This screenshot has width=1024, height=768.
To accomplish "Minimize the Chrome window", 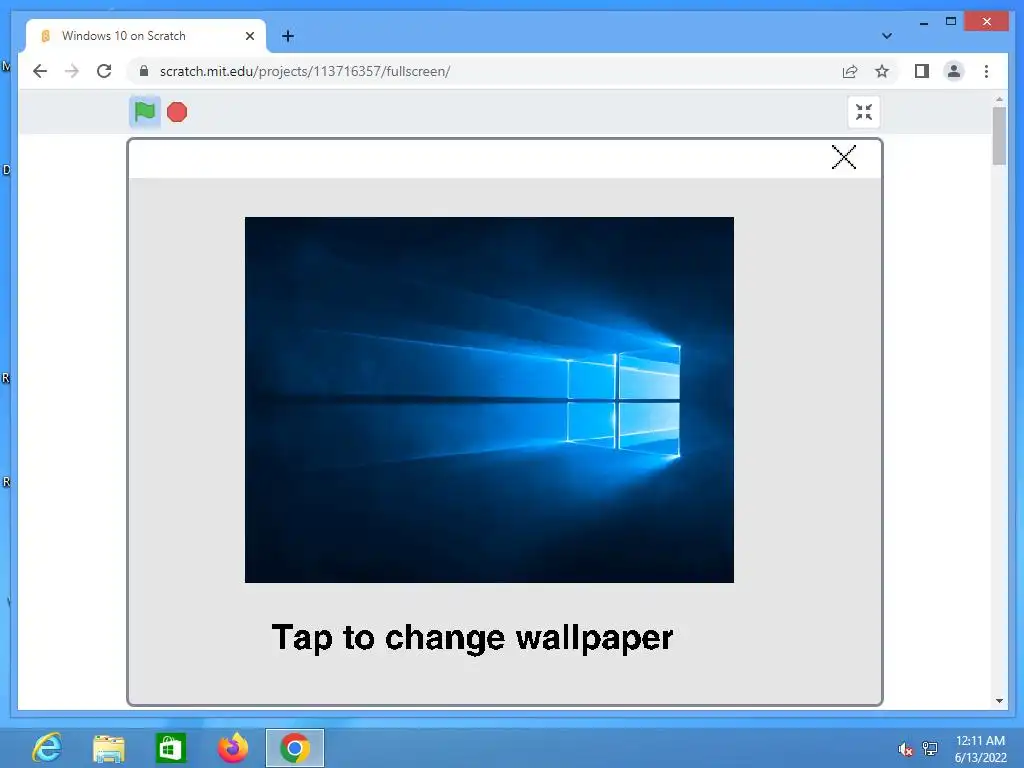I will (923, 22).
